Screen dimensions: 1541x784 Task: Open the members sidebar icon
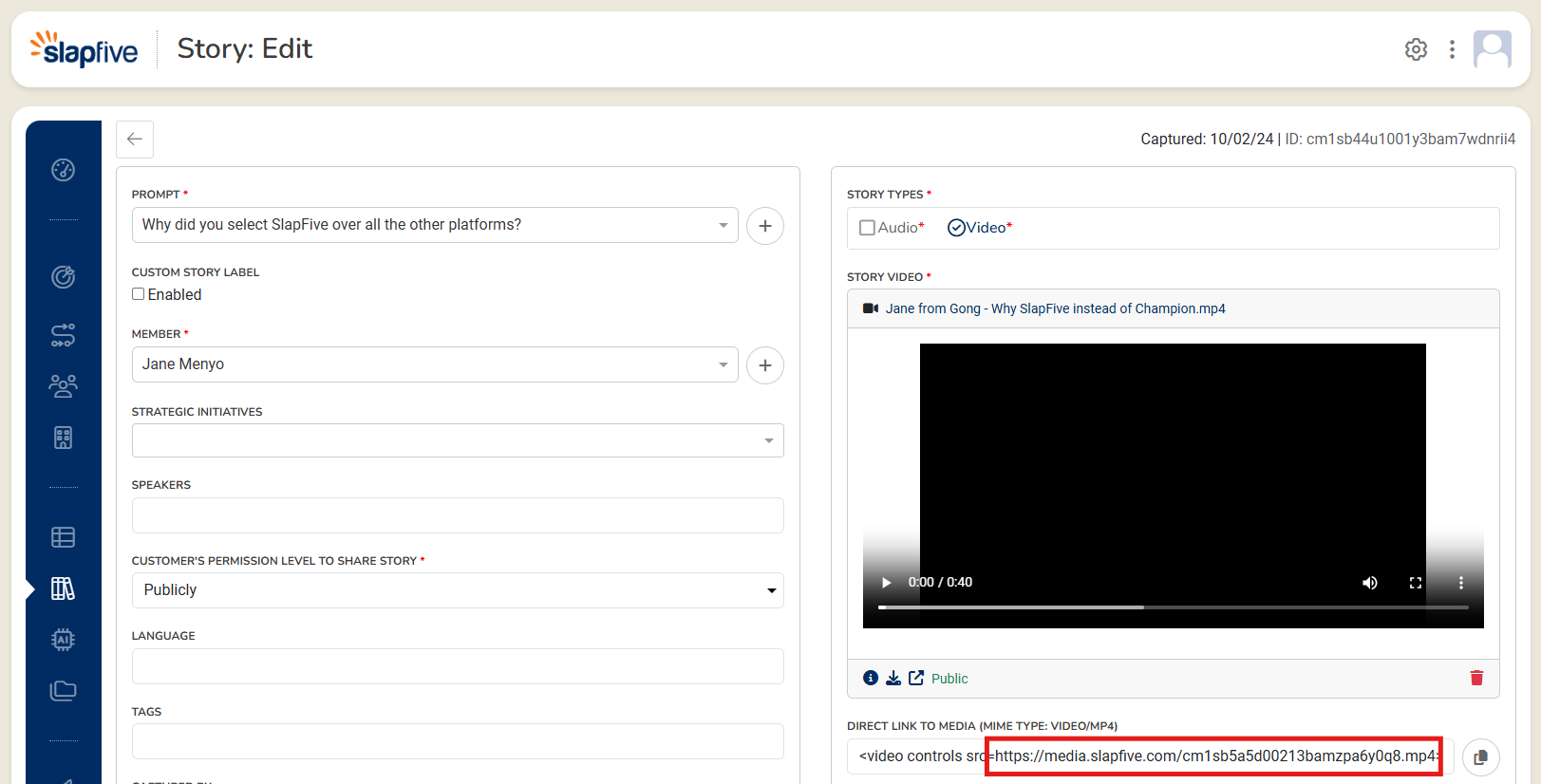[x=64, y=385]
